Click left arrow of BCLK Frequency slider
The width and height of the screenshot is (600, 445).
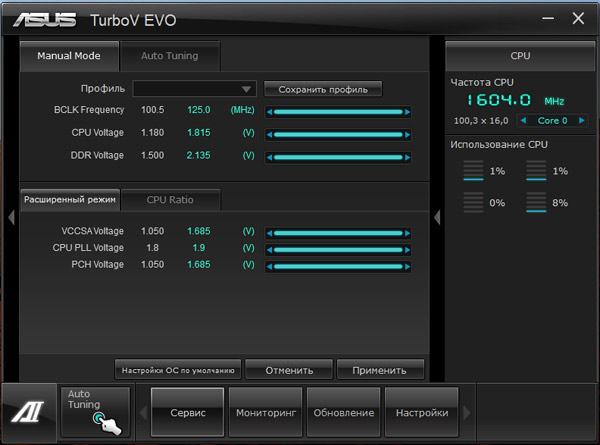269,112
